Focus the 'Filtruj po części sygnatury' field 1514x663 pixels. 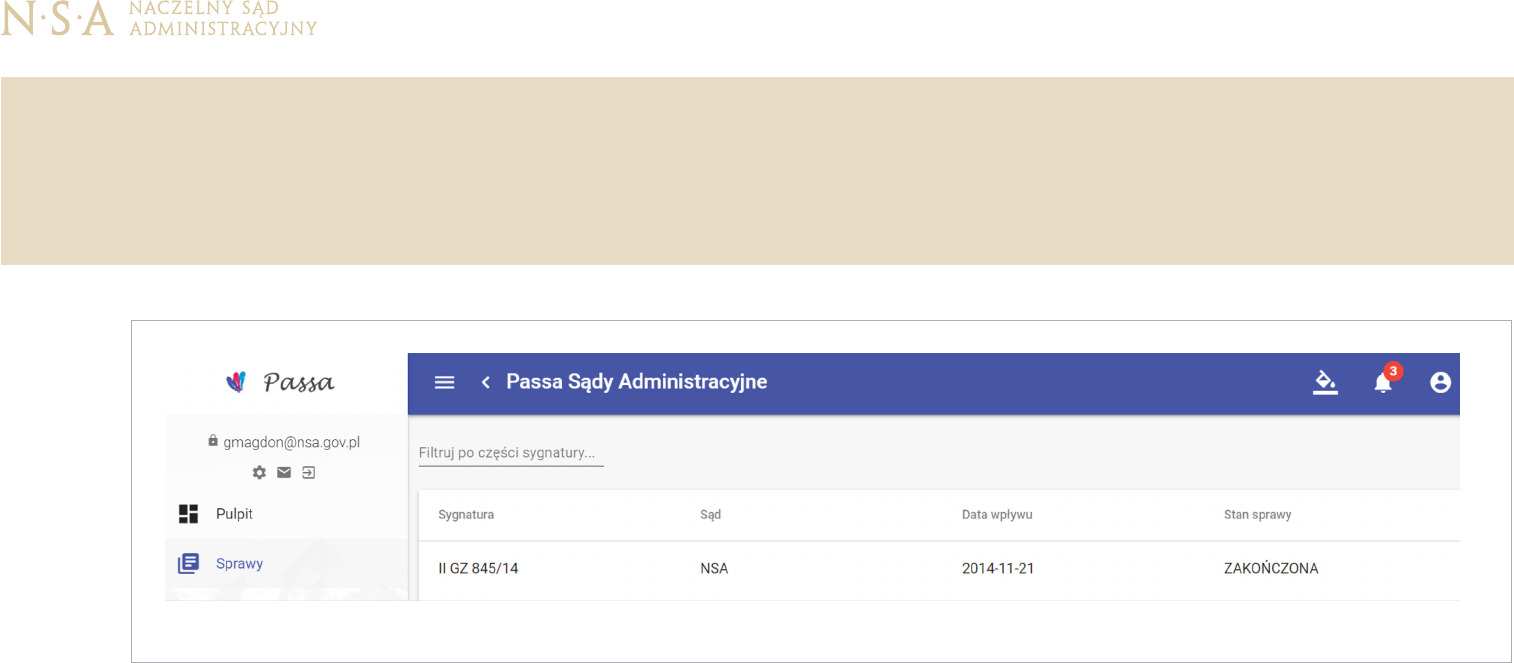click(x=510, y=453)
